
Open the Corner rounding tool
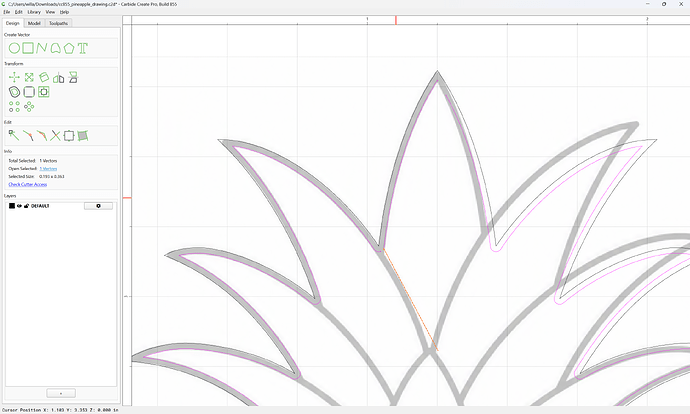pyautogui.click(x=29, y=92)
